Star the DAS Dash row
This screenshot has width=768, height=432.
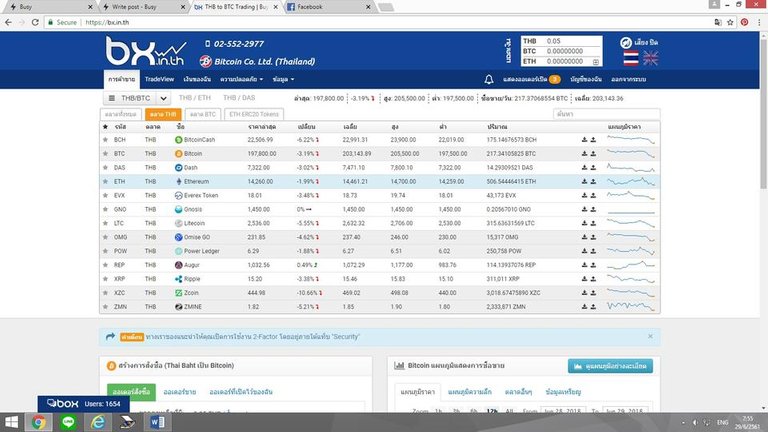105,168
